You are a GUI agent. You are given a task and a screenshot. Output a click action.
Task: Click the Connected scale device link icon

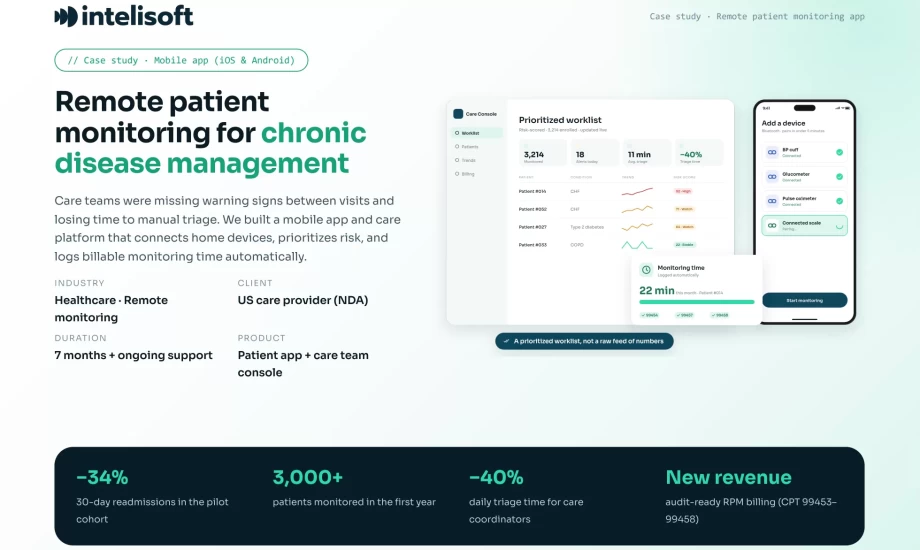[772, 225]
